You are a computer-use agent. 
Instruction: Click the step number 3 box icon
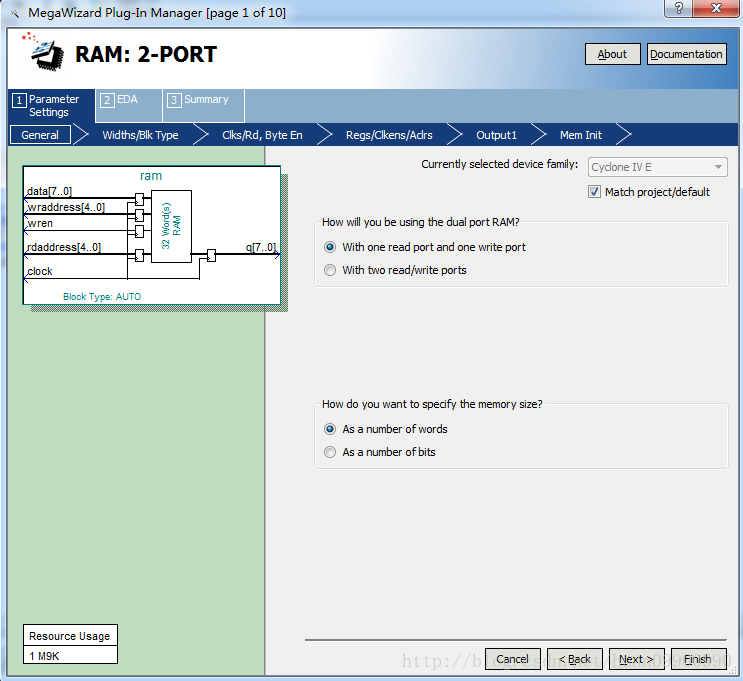(x=174, y=100)
